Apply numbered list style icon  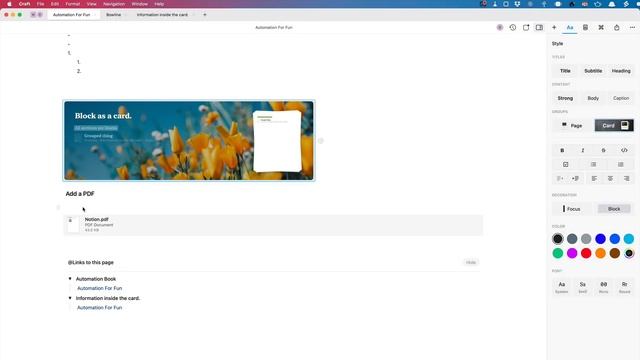620,164
